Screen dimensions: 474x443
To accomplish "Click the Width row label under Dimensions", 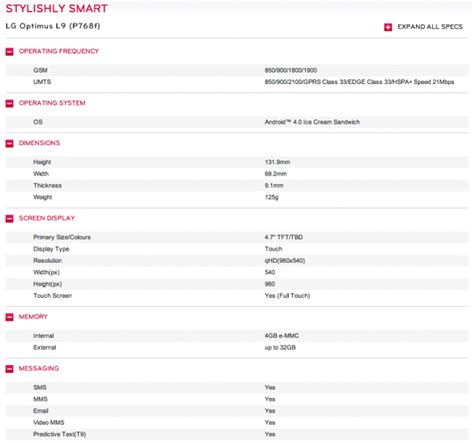I will (x=41, y=174).
